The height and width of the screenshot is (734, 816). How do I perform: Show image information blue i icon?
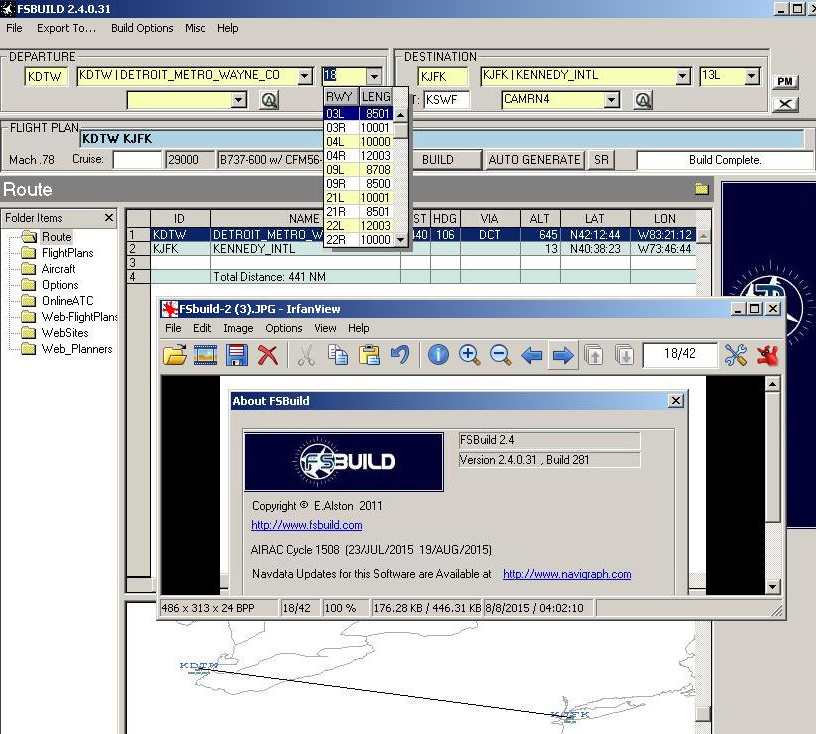[x=438, y=355]
